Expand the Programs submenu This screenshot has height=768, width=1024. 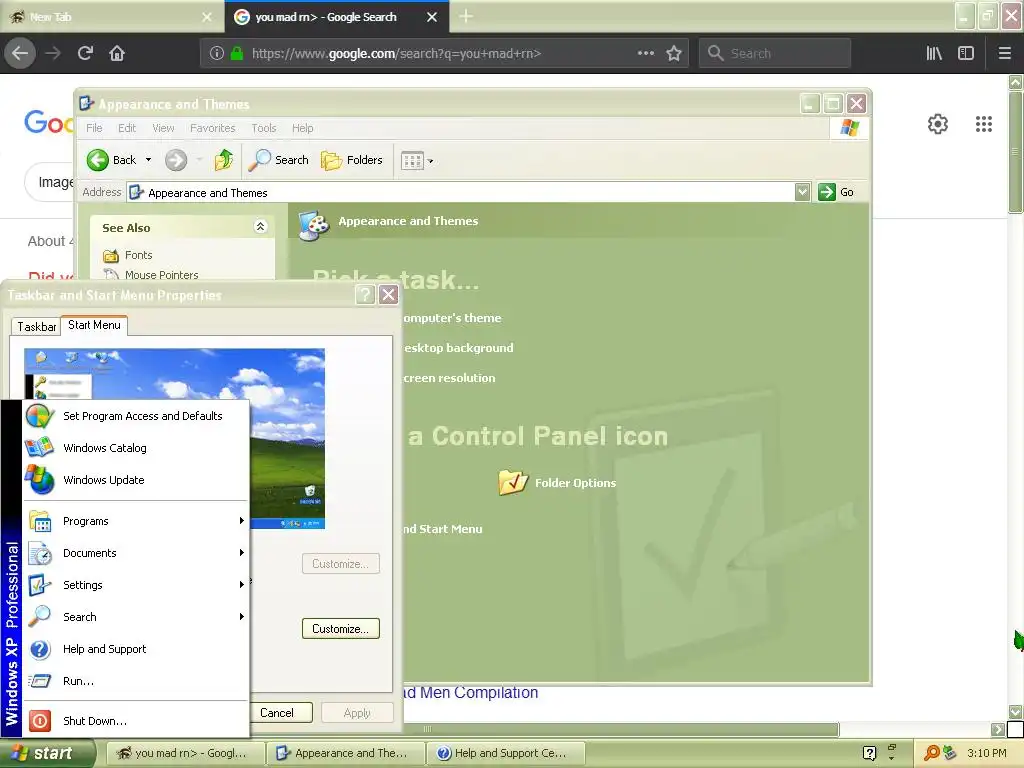tap(136, 521)
